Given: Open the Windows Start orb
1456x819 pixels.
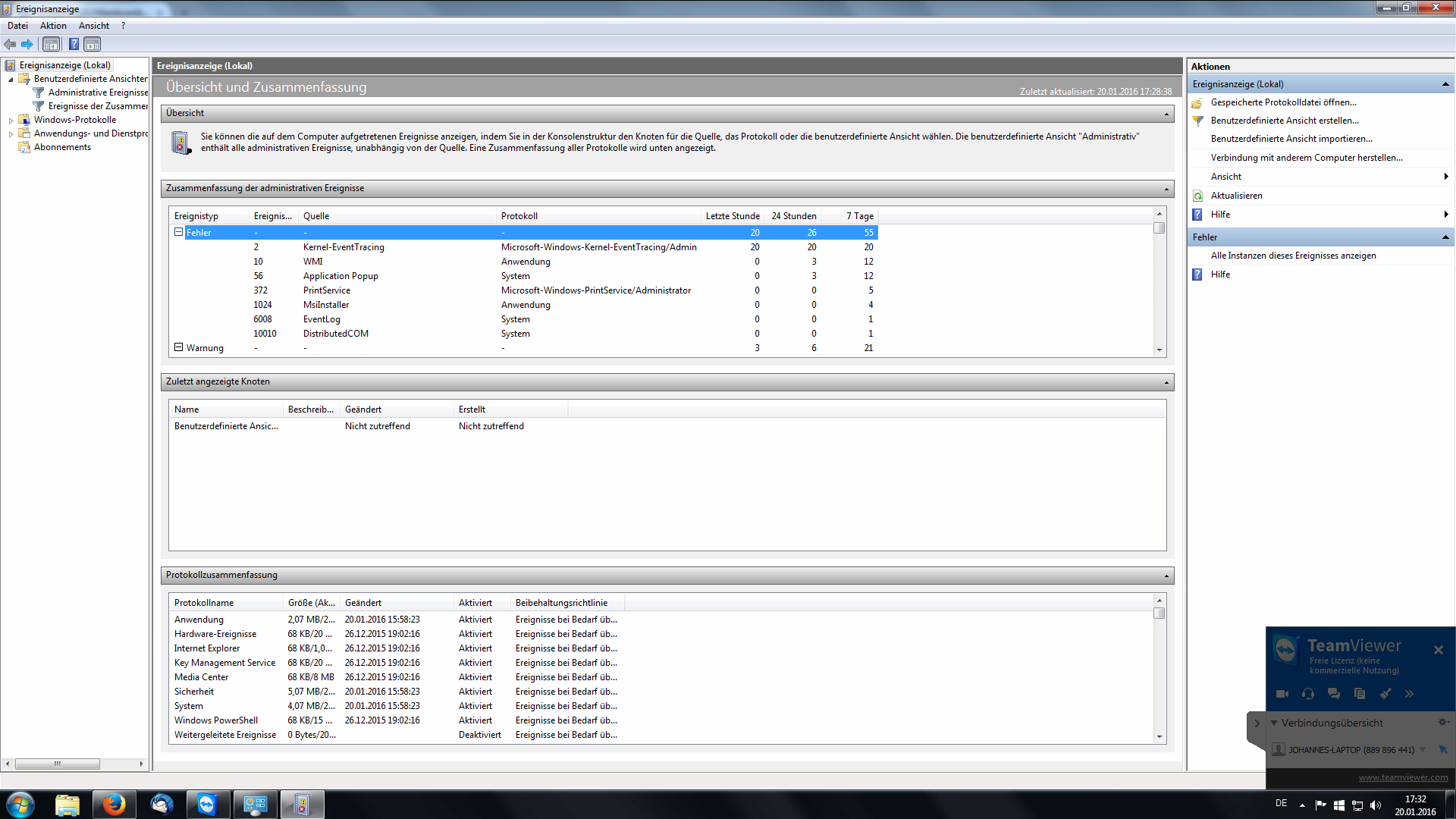Looking at the screenshot, I should point(20,804).
